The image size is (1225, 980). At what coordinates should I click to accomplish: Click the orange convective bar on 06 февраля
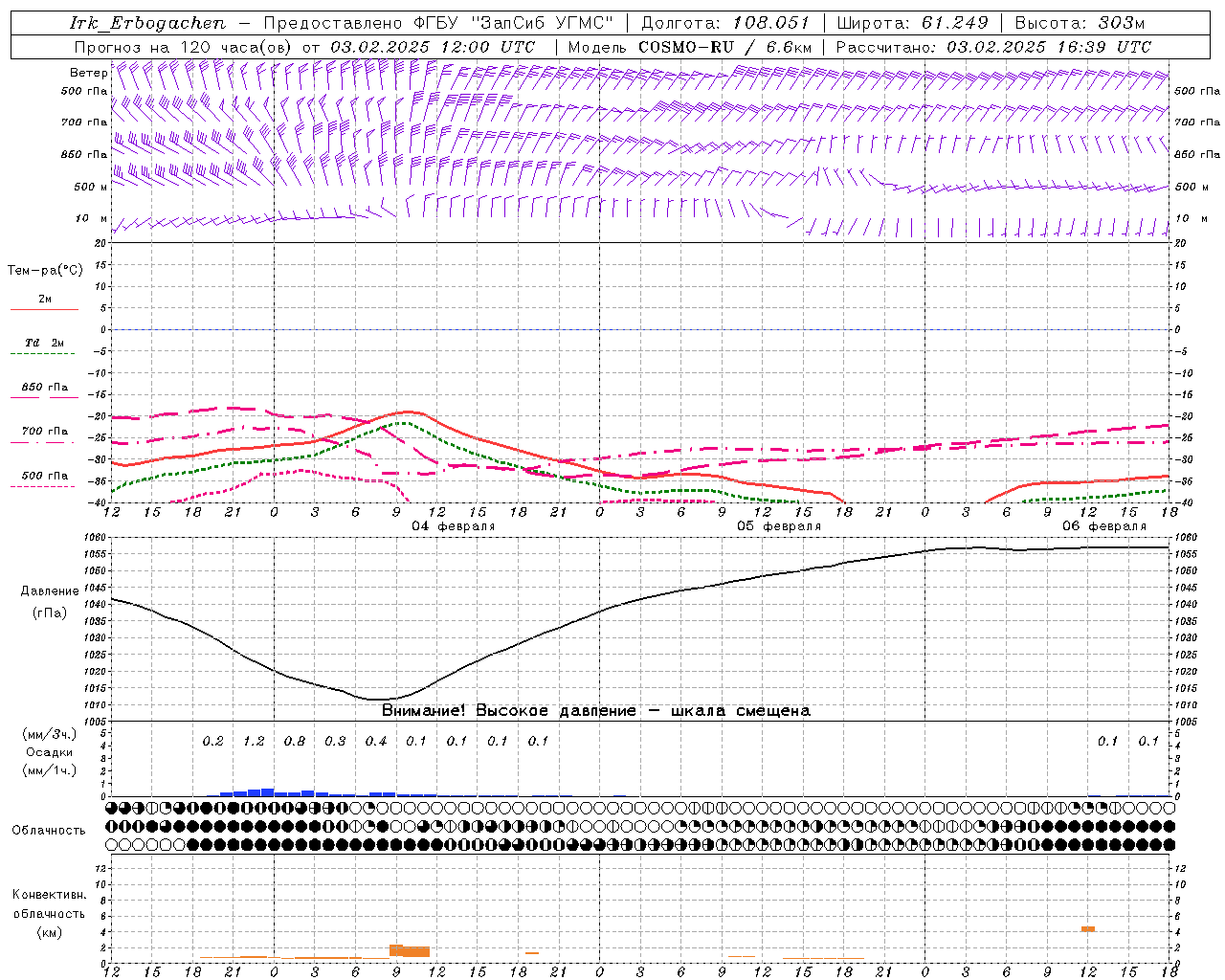point(1088,928)
